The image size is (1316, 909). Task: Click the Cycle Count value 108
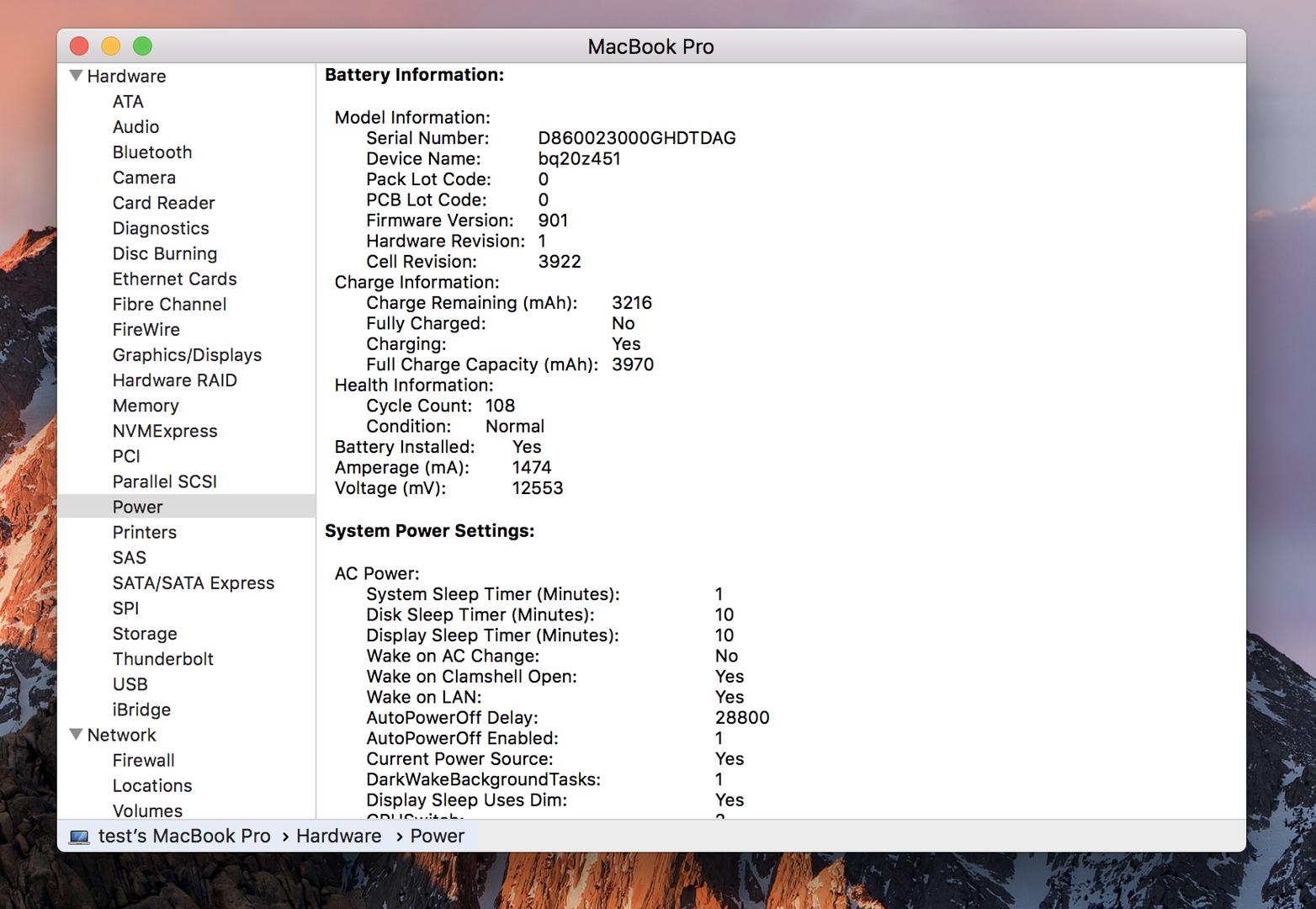pyautogui.click(x=500, y=406)
